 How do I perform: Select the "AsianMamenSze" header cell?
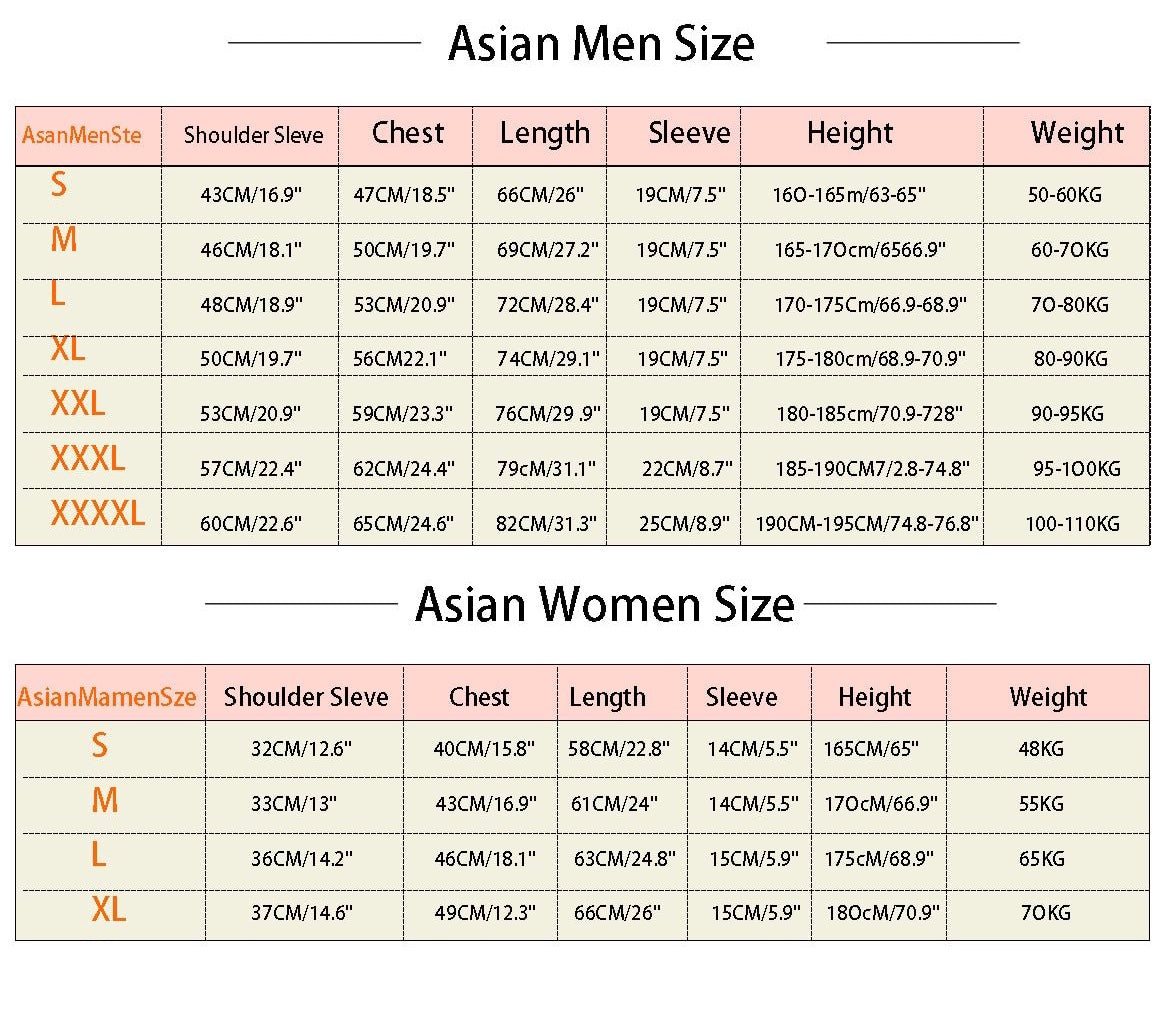click(x=107, y=697)
